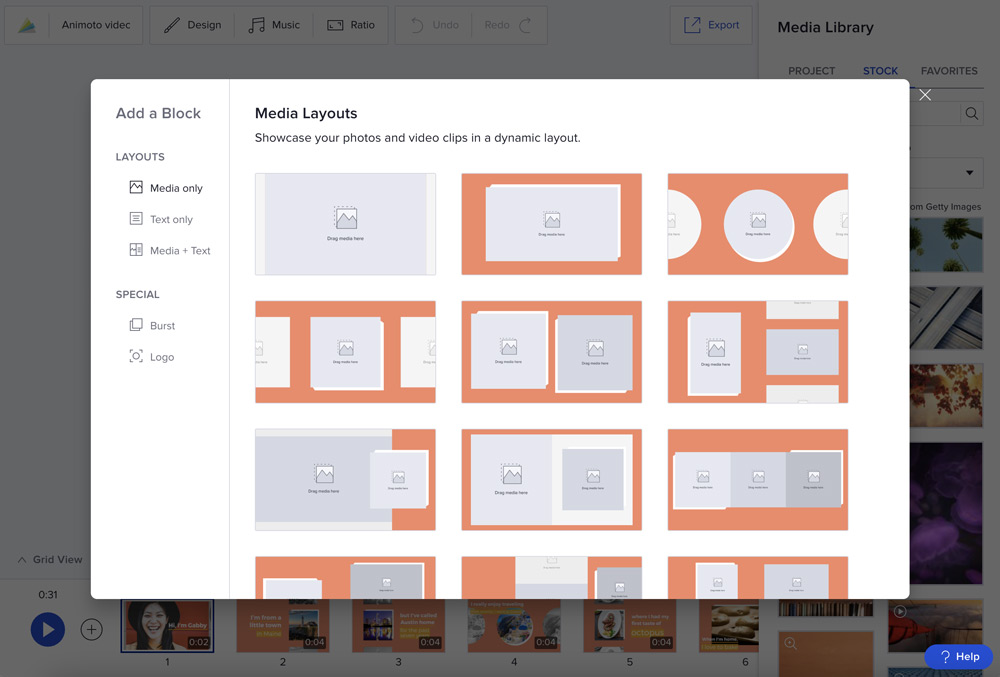The width and height of the screenshot is (1000, 677).
Task: Select the Burst special block
Action: point(152,326)
